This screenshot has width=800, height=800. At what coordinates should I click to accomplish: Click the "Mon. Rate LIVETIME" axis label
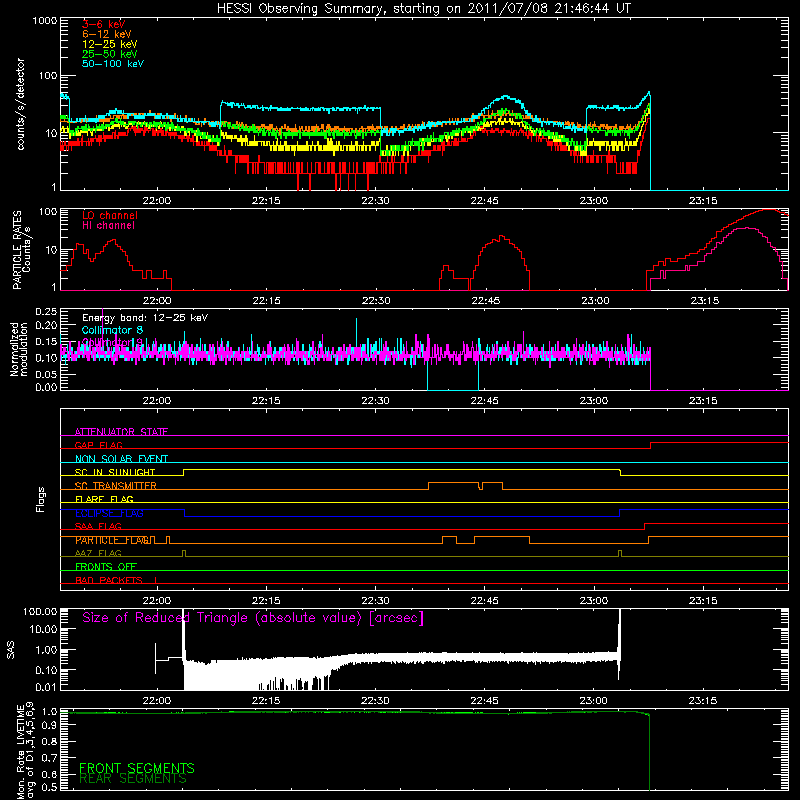[20, 752]
